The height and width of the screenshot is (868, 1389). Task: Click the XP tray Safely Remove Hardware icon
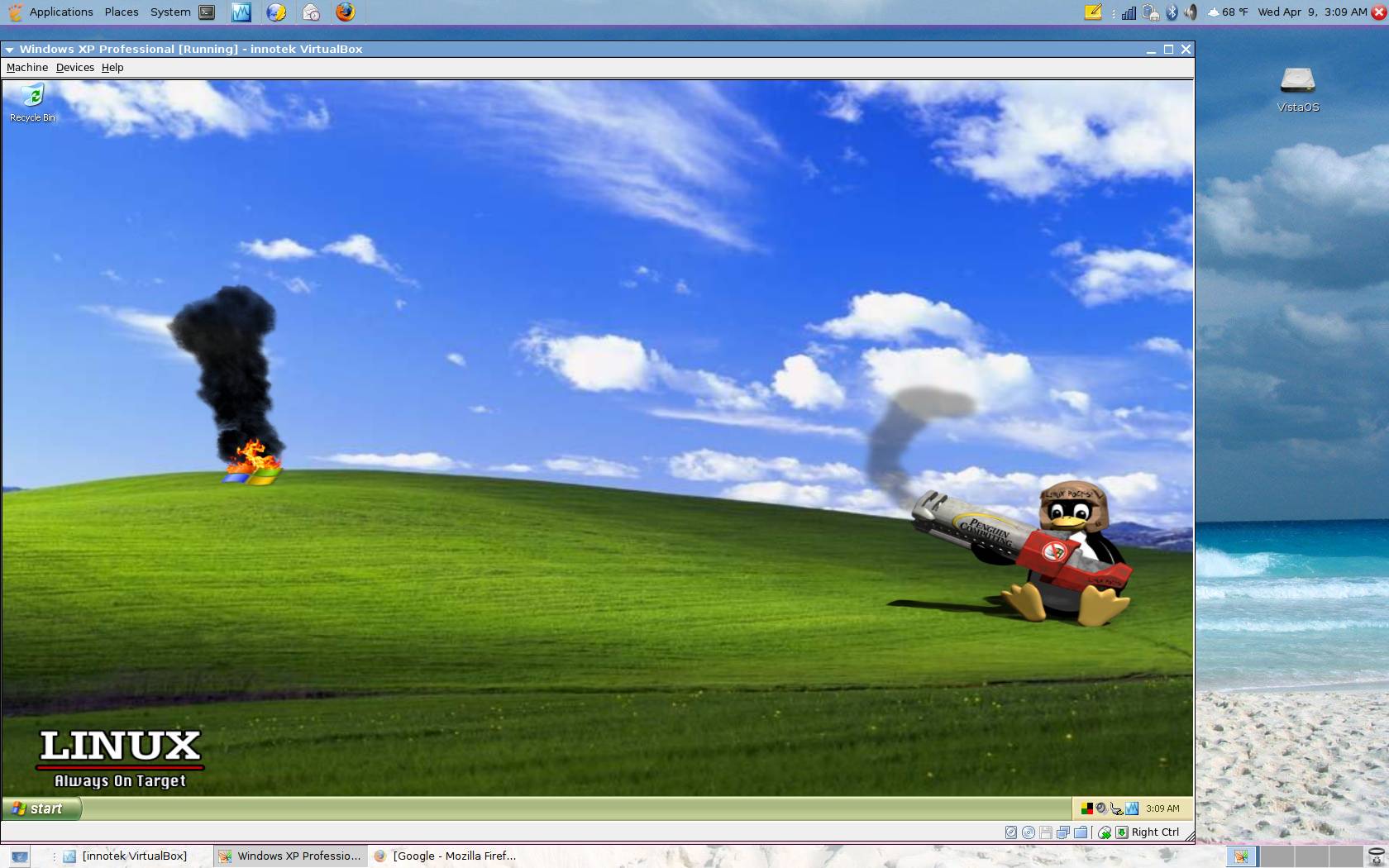pos(1116,808)
